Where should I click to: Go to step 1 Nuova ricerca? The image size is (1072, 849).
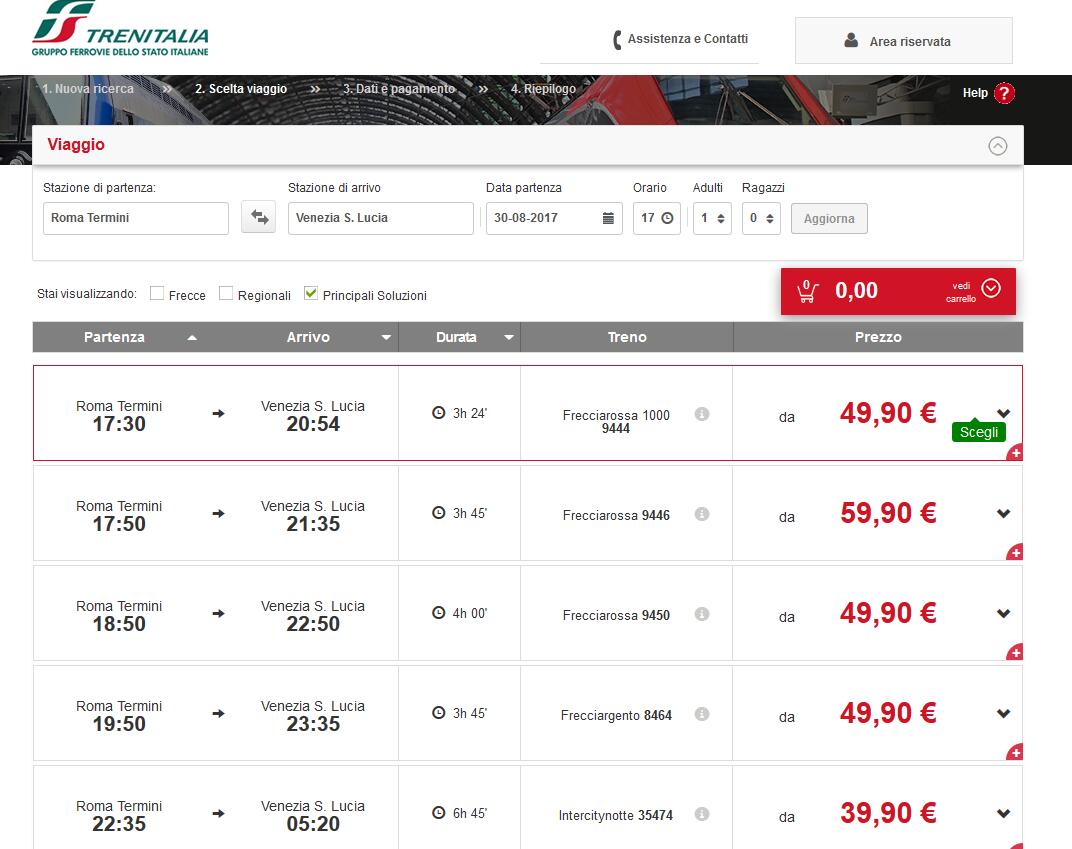pos(88,89)
